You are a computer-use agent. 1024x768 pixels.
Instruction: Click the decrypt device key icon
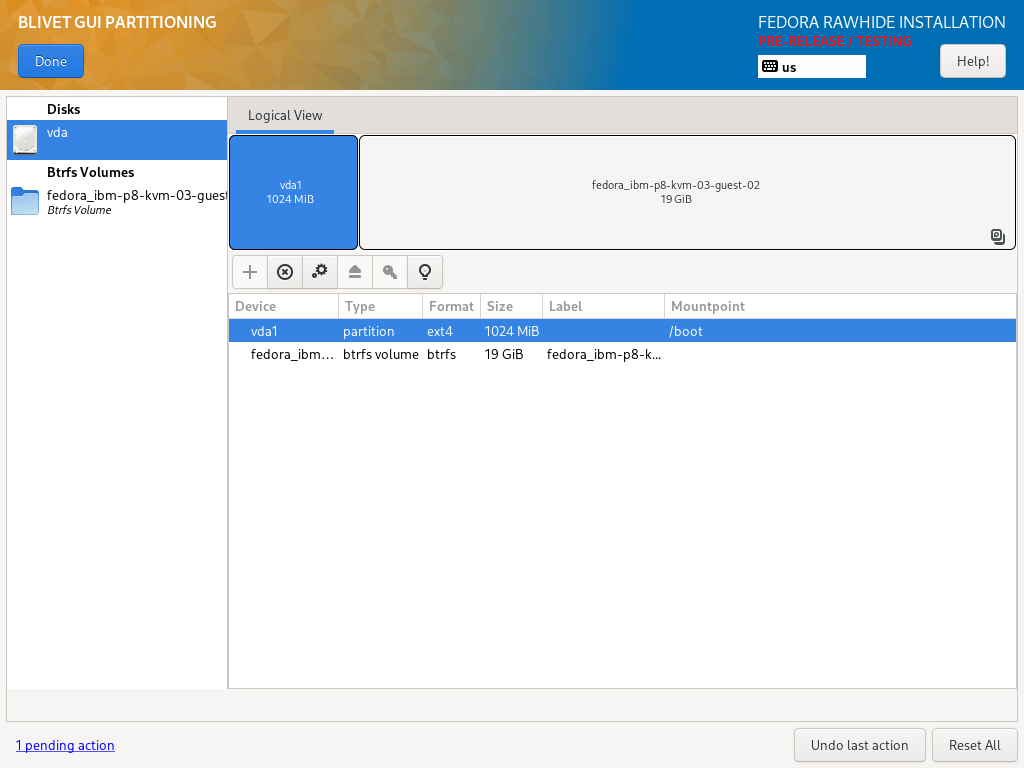pyautogui.click(x=390, y=272)
